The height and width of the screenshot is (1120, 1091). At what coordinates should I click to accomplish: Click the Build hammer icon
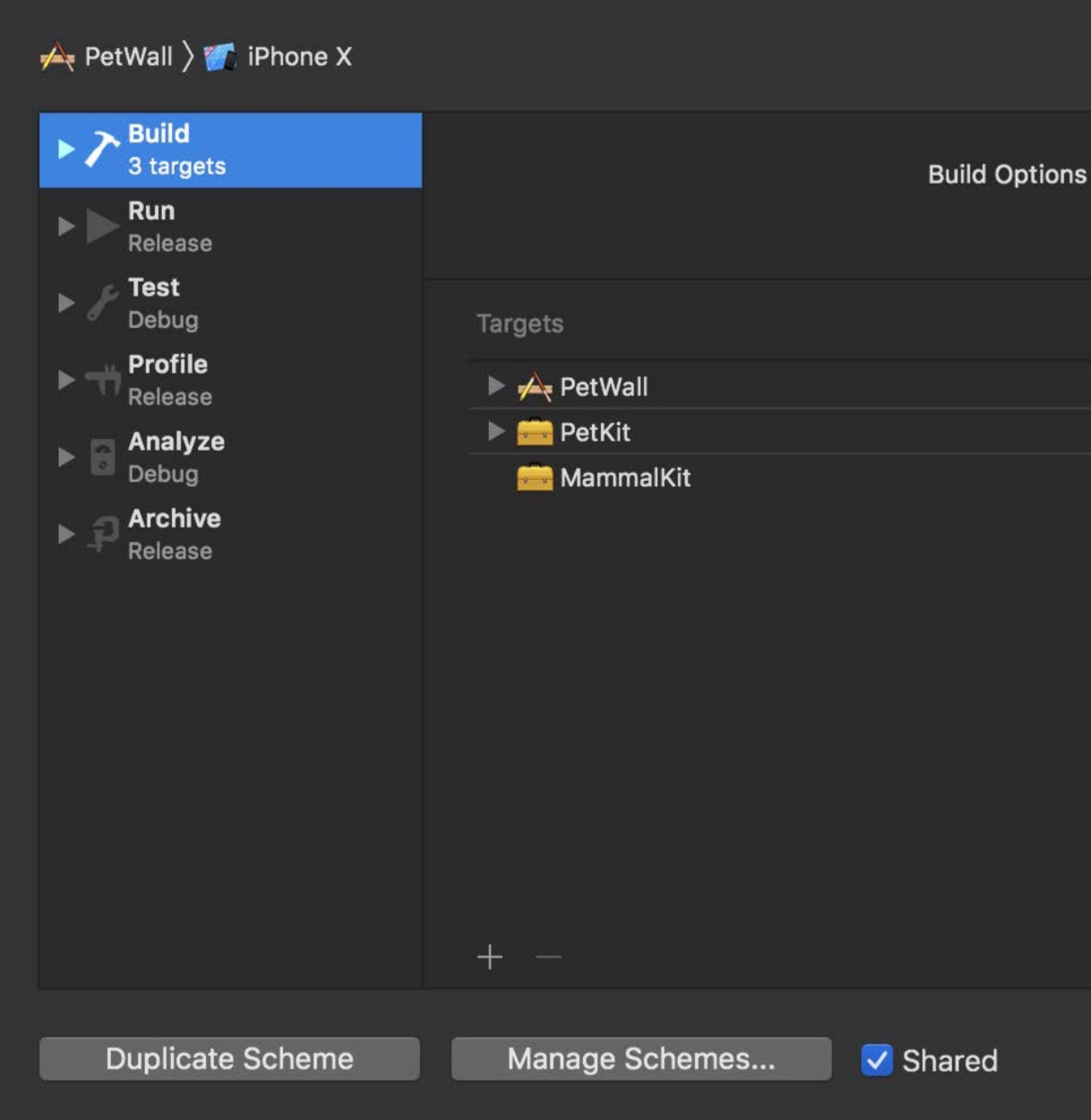pos(102,149)
